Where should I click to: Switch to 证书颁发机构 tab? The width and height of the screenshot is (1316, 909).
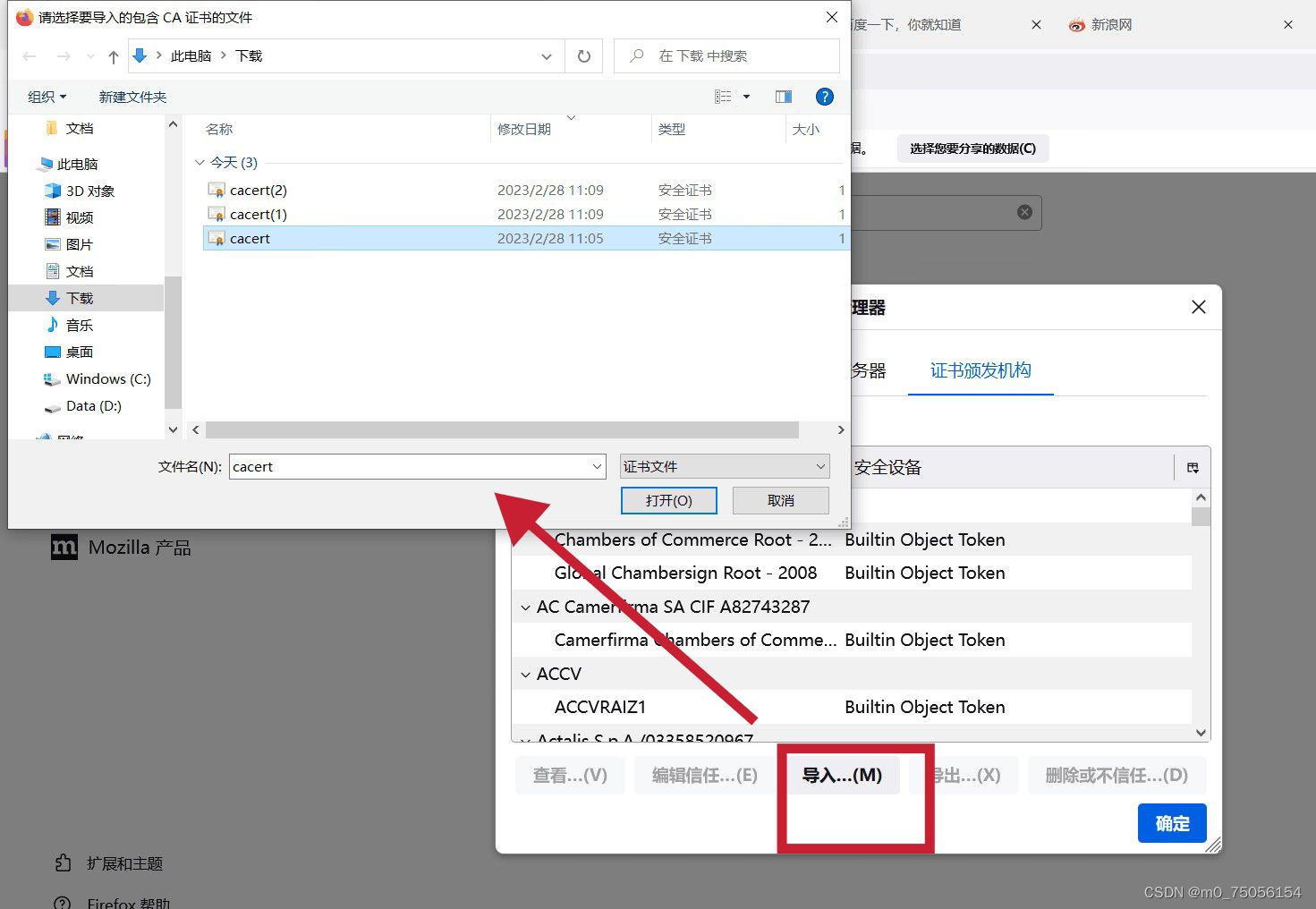[x=981, y=370]
